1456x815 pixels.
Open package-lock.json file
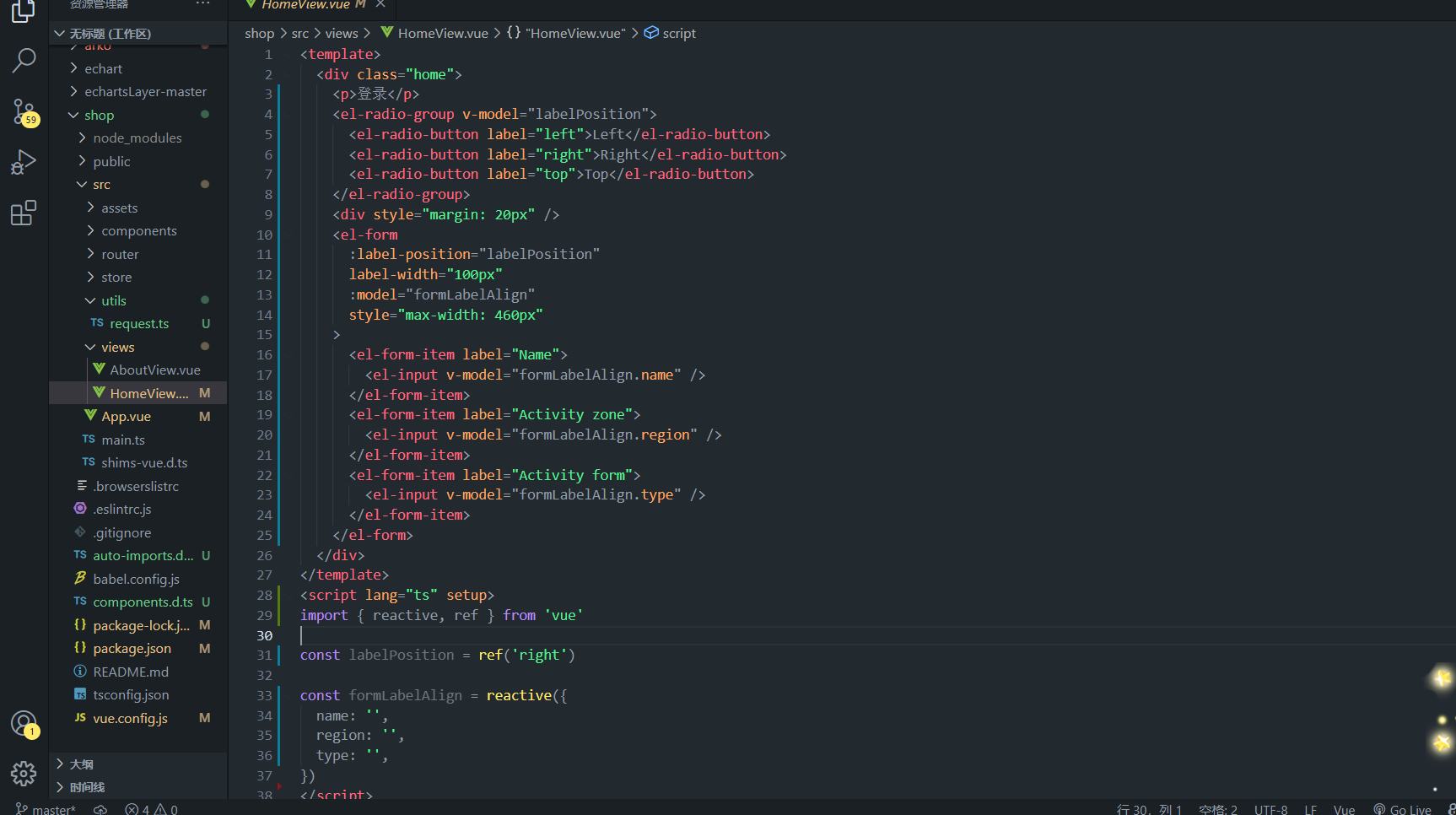[139, 625]
